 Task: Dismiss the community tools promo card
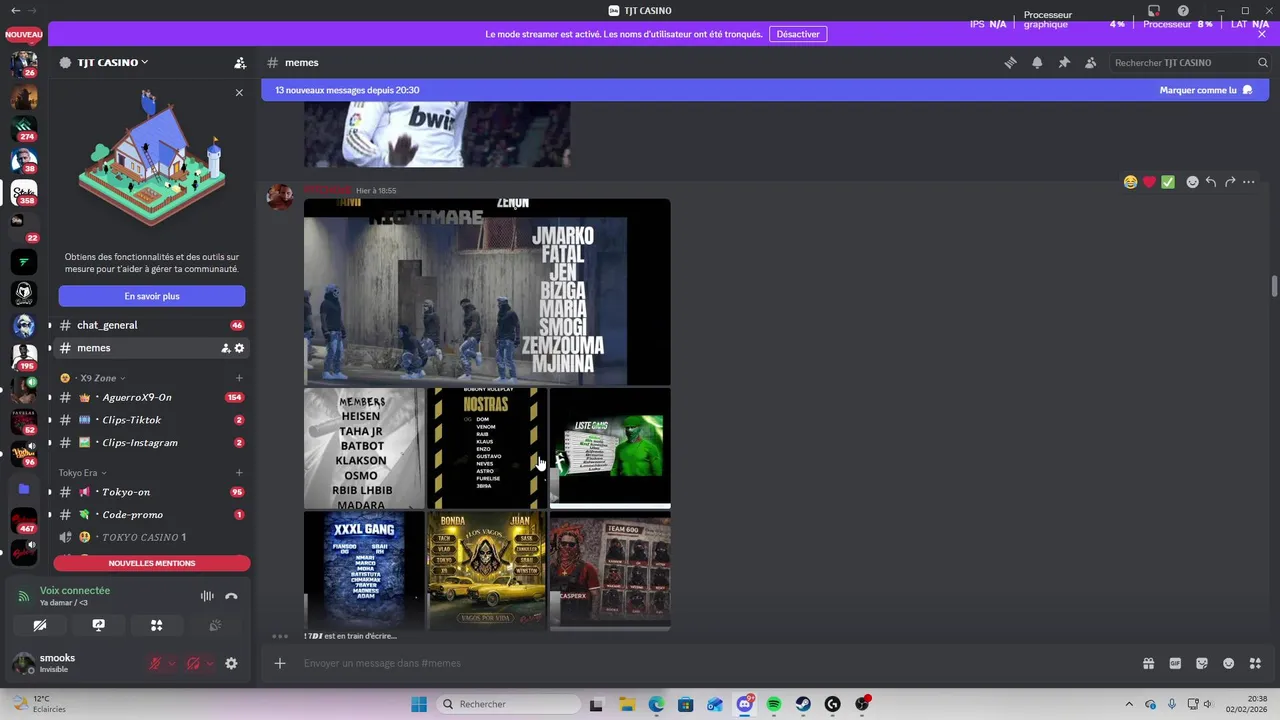(x=239, y=92)
